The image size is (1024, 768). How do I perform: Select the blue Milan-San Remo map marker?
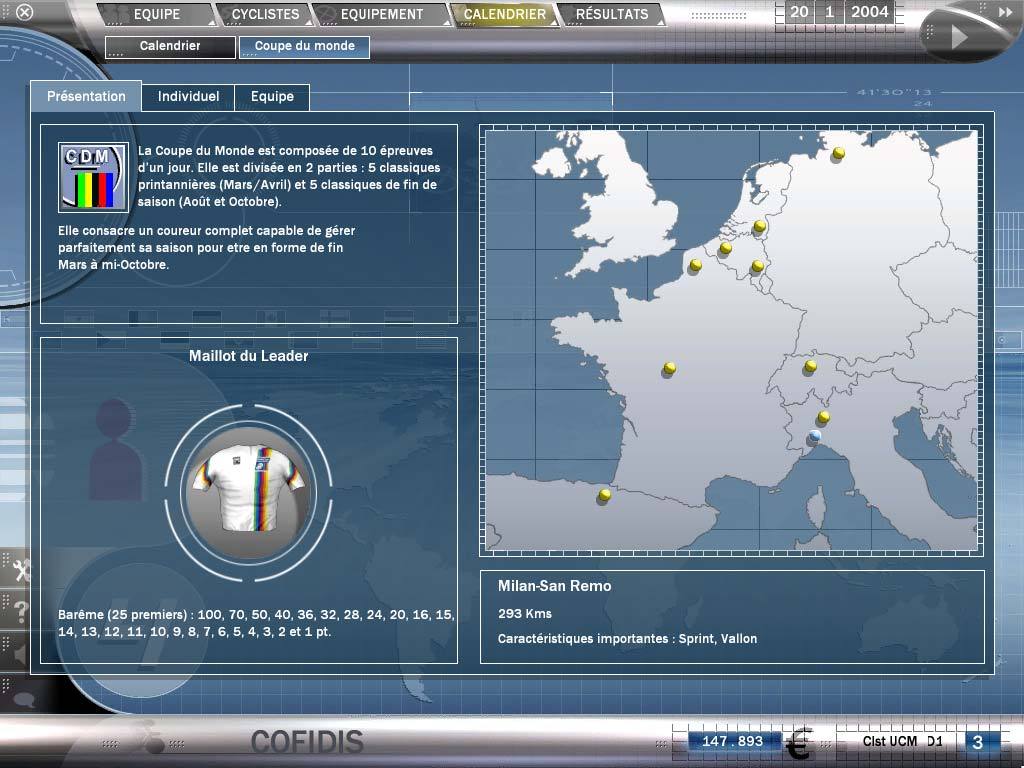[815, 436]
